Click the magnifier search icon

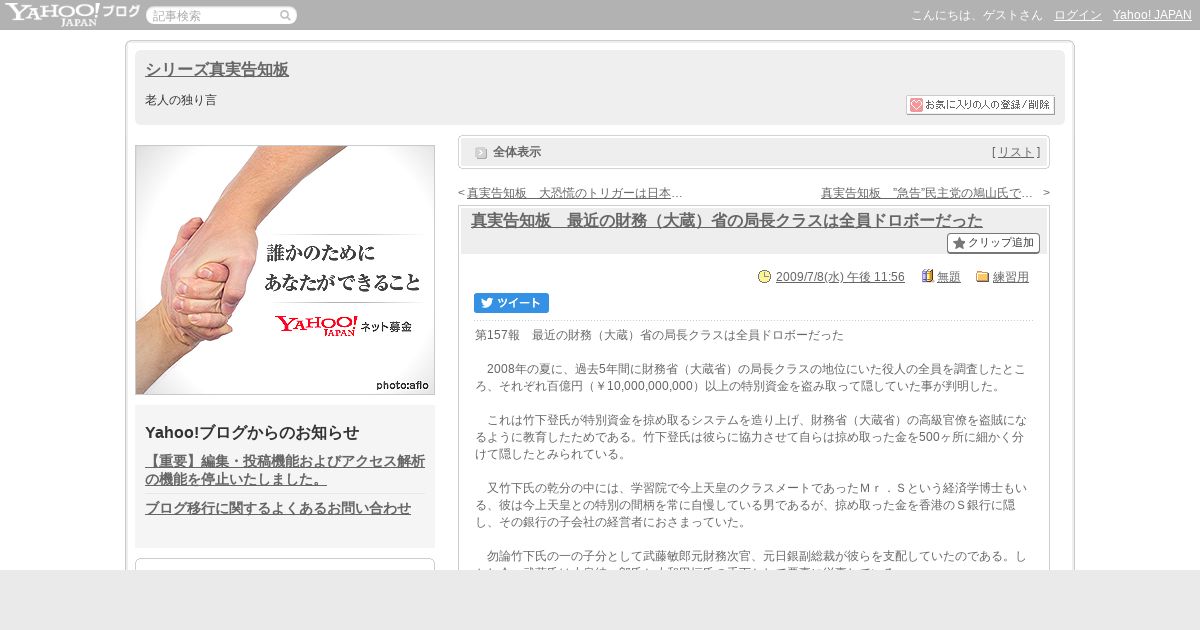point(285,15)
